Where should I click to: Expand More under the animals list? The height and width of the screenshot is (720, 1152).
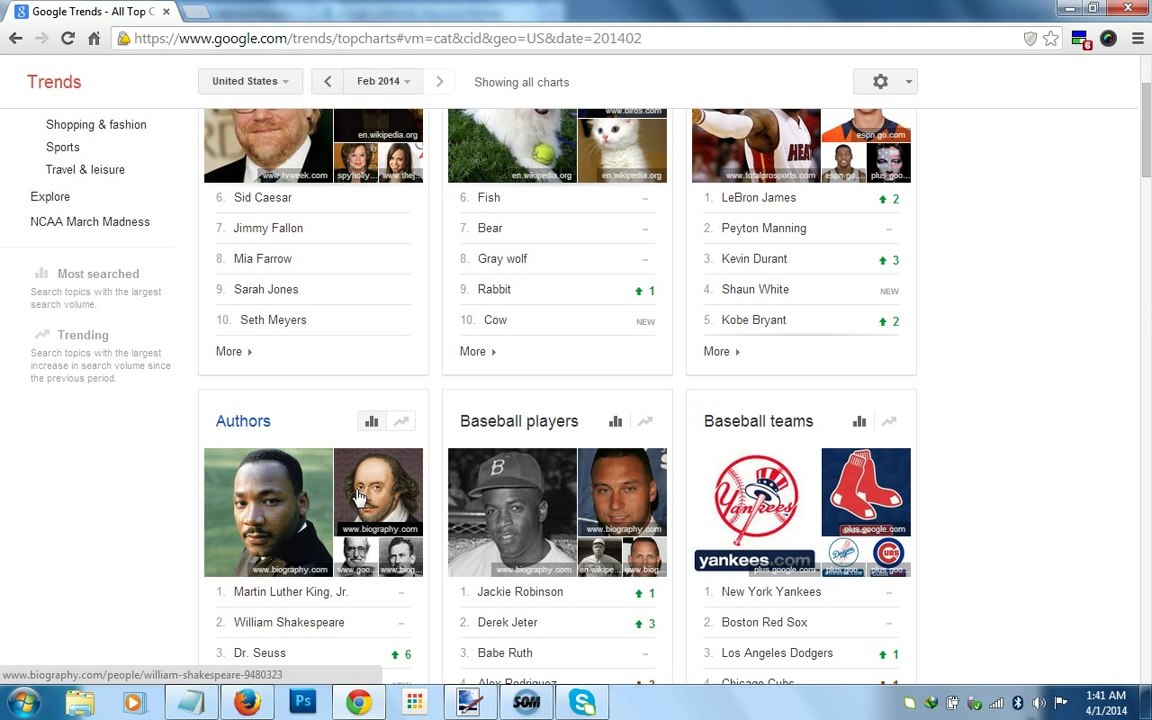(x=478, y=352)
